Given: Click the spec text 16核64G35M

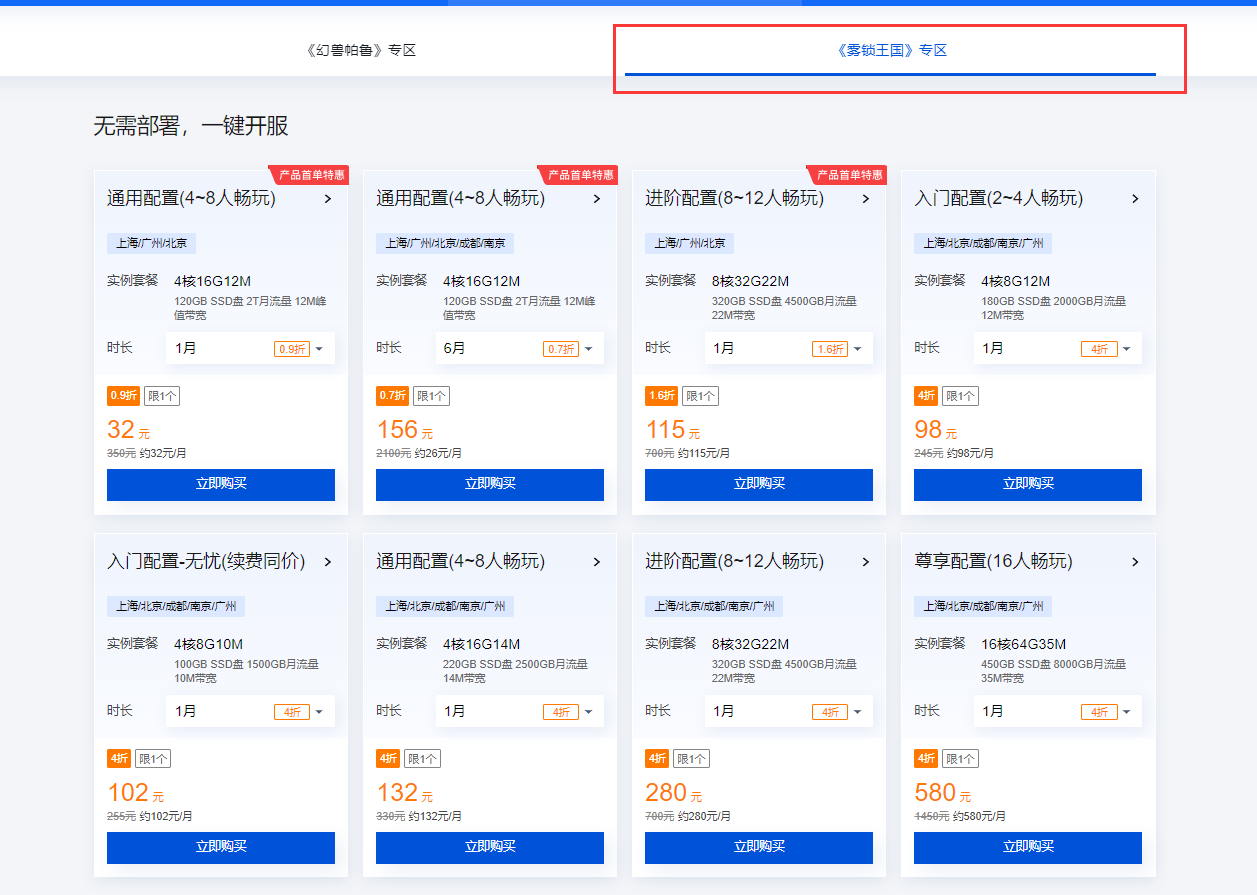Looking at the screenshot, I should 1024,644.
